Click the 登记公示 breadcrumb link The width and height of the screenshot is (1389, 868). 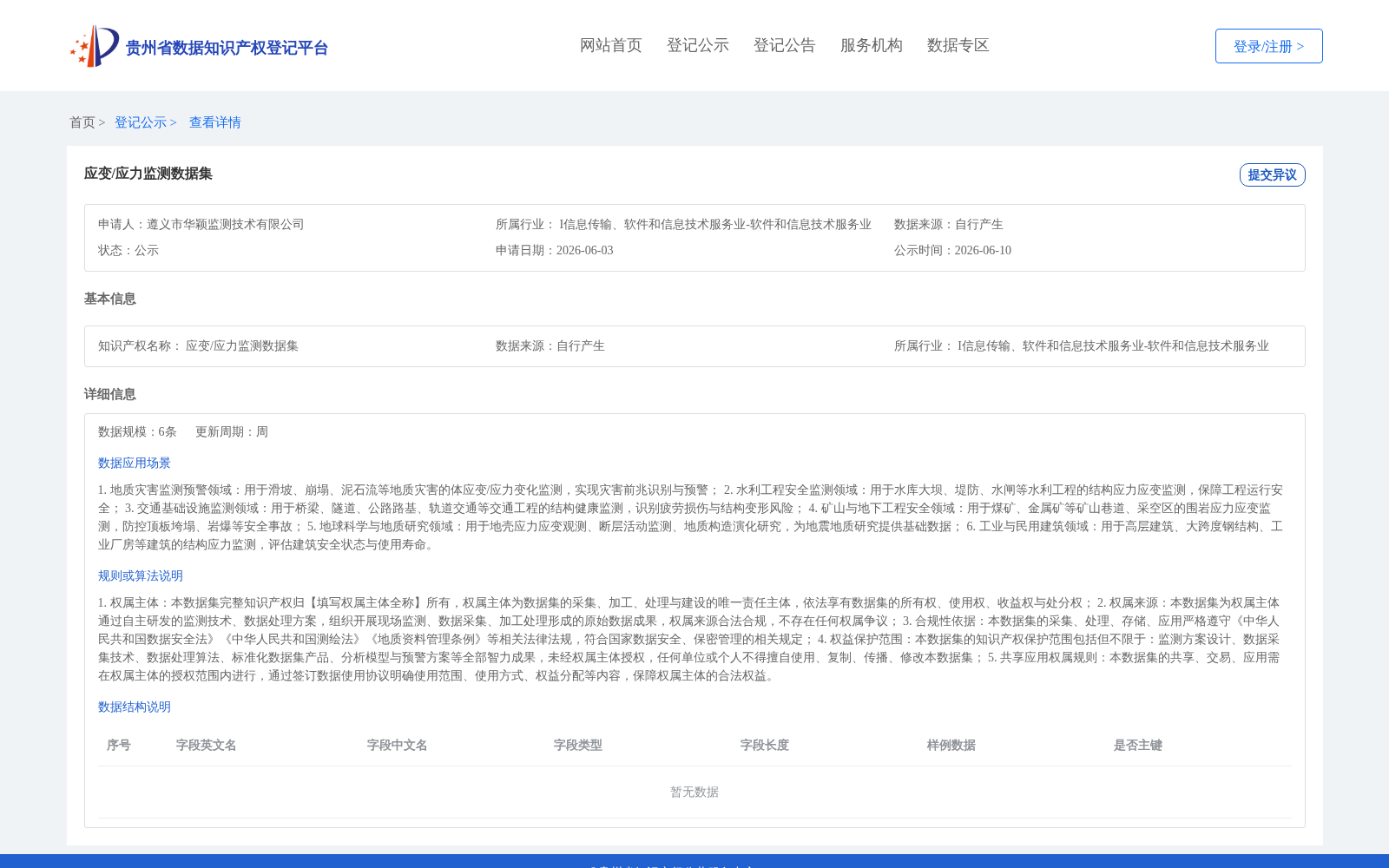(x=141, y=122)
